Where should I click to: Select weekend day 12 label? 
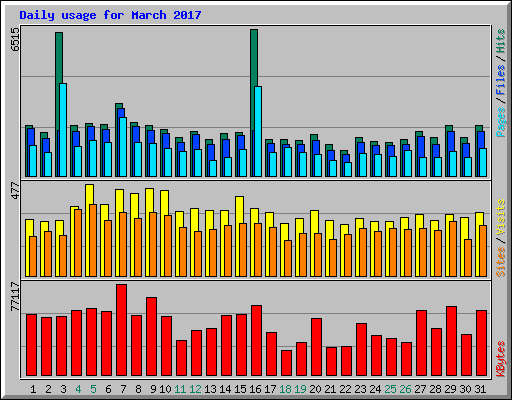click(x=195, y=389)
